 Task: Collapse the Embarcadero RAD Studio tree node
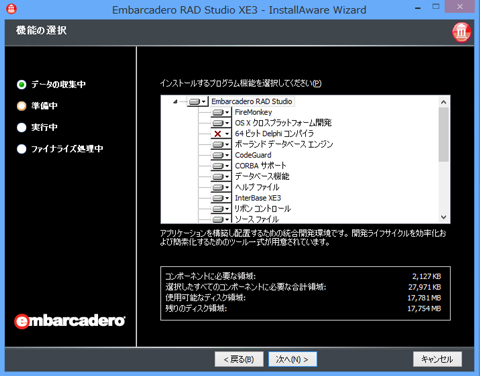175,102
